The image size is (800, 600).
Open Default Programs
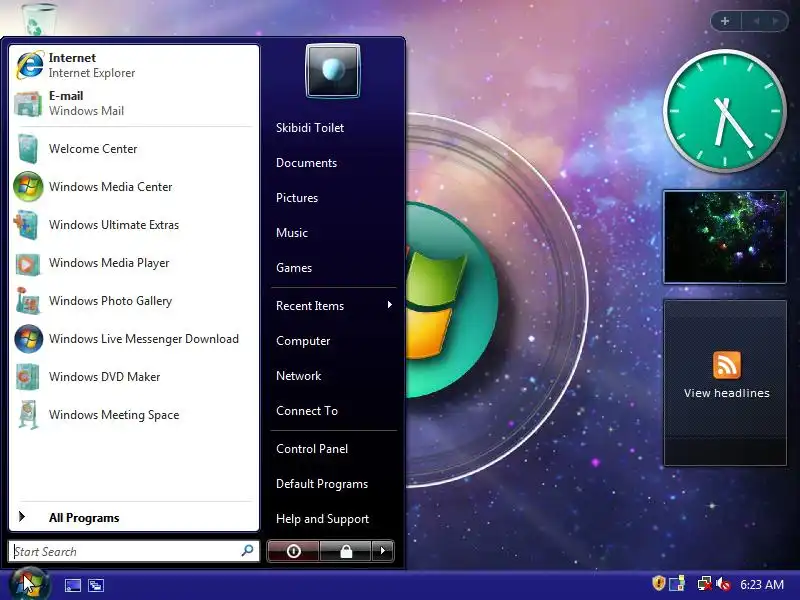coord(322,484)
